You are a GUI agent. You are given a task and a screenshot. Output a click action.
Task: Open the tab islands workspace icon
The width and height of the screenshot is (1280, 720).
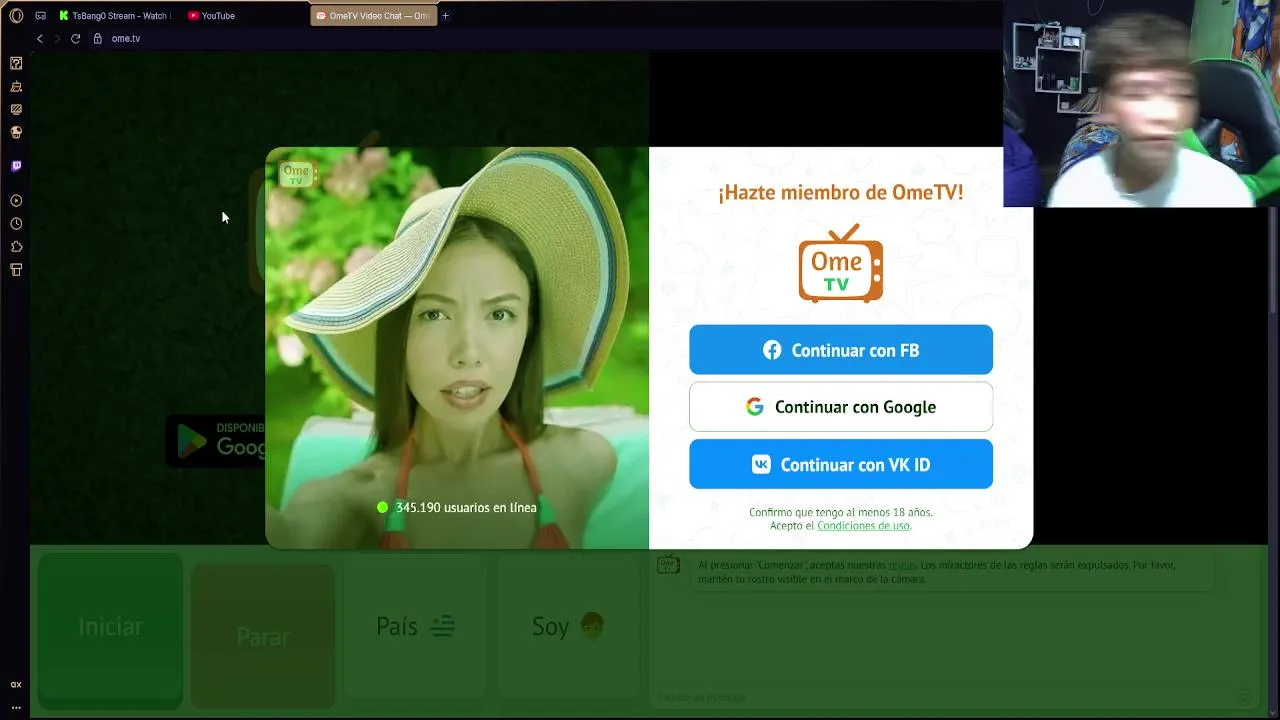41,16
